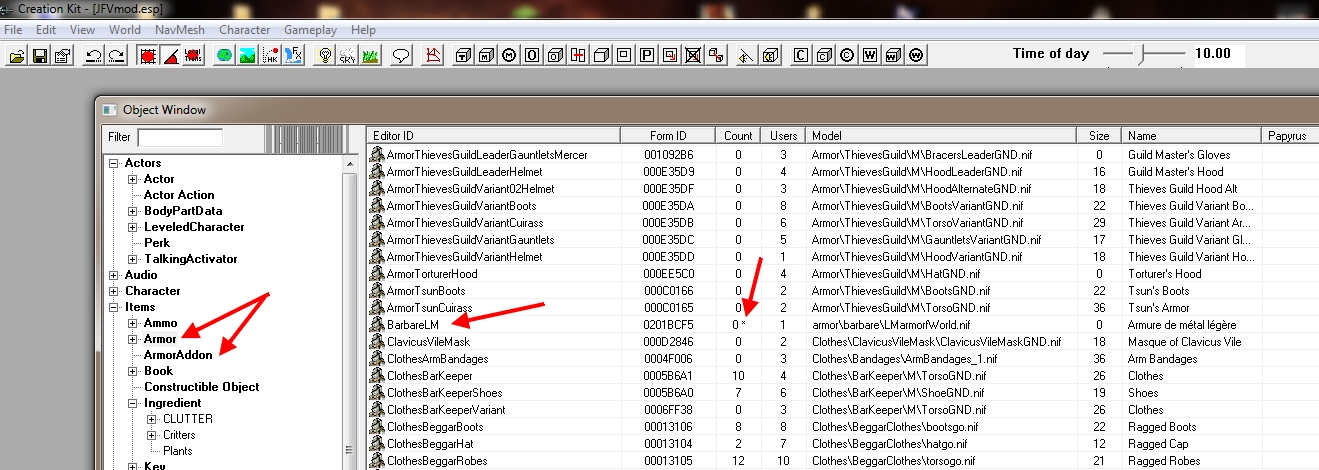This screenshot has width=1319, height=470.
Task: Click the circled W toolbar icon
Action: pos(916,56)
